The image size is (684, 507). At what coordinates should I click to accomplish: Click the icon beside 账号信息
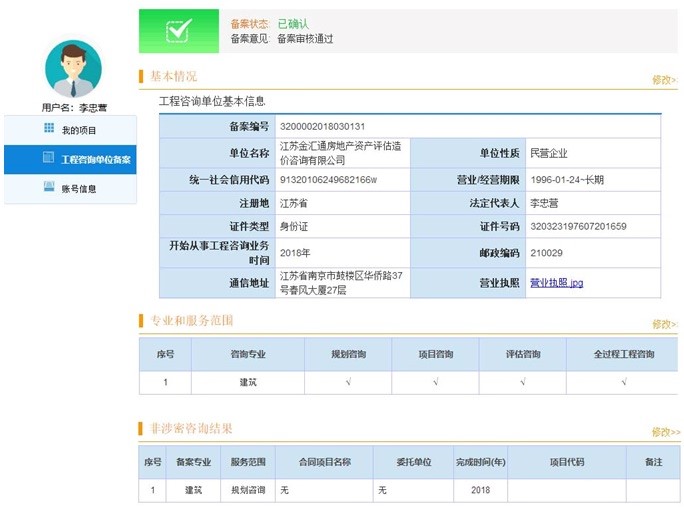tap(49, 187)
